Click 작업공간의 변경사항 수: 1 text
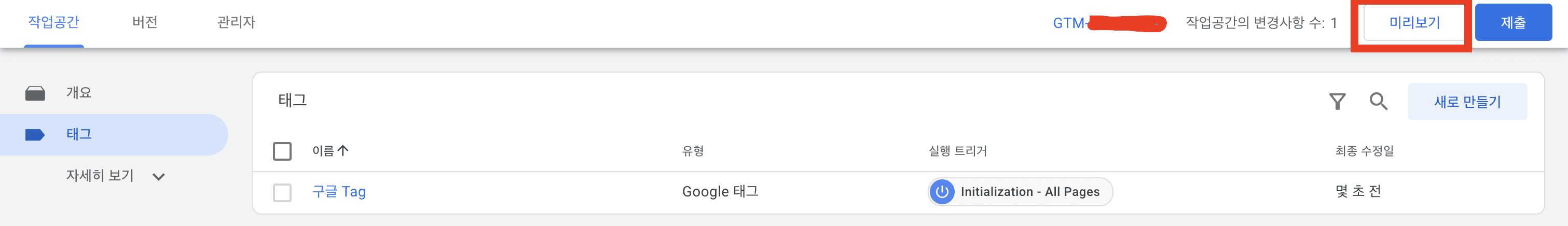Screen dimensions: 1568x226 point(1261,23)
